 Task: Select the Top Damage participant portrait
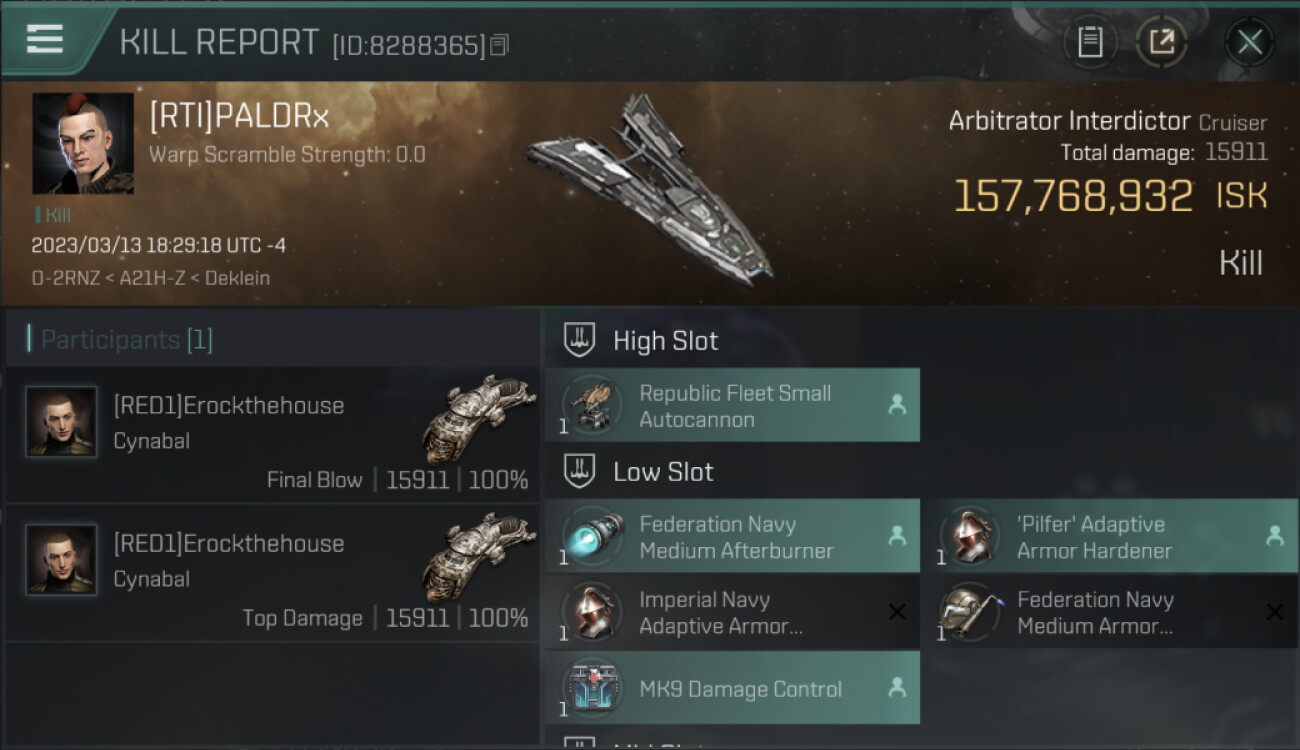coord(61,560)
